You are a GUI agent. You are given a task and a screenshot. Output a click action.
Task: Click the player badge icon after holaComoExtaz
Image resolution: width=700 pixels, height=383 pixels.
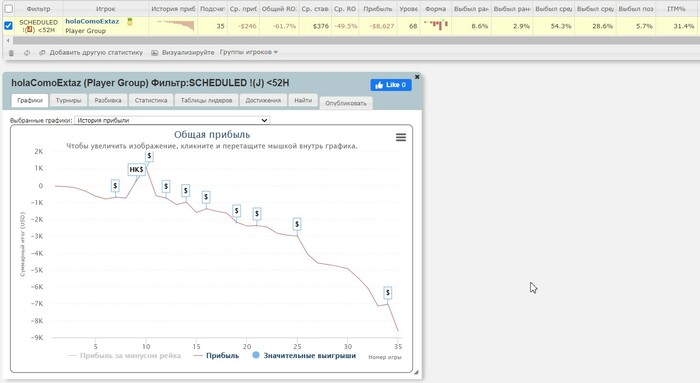pos(130,21)
